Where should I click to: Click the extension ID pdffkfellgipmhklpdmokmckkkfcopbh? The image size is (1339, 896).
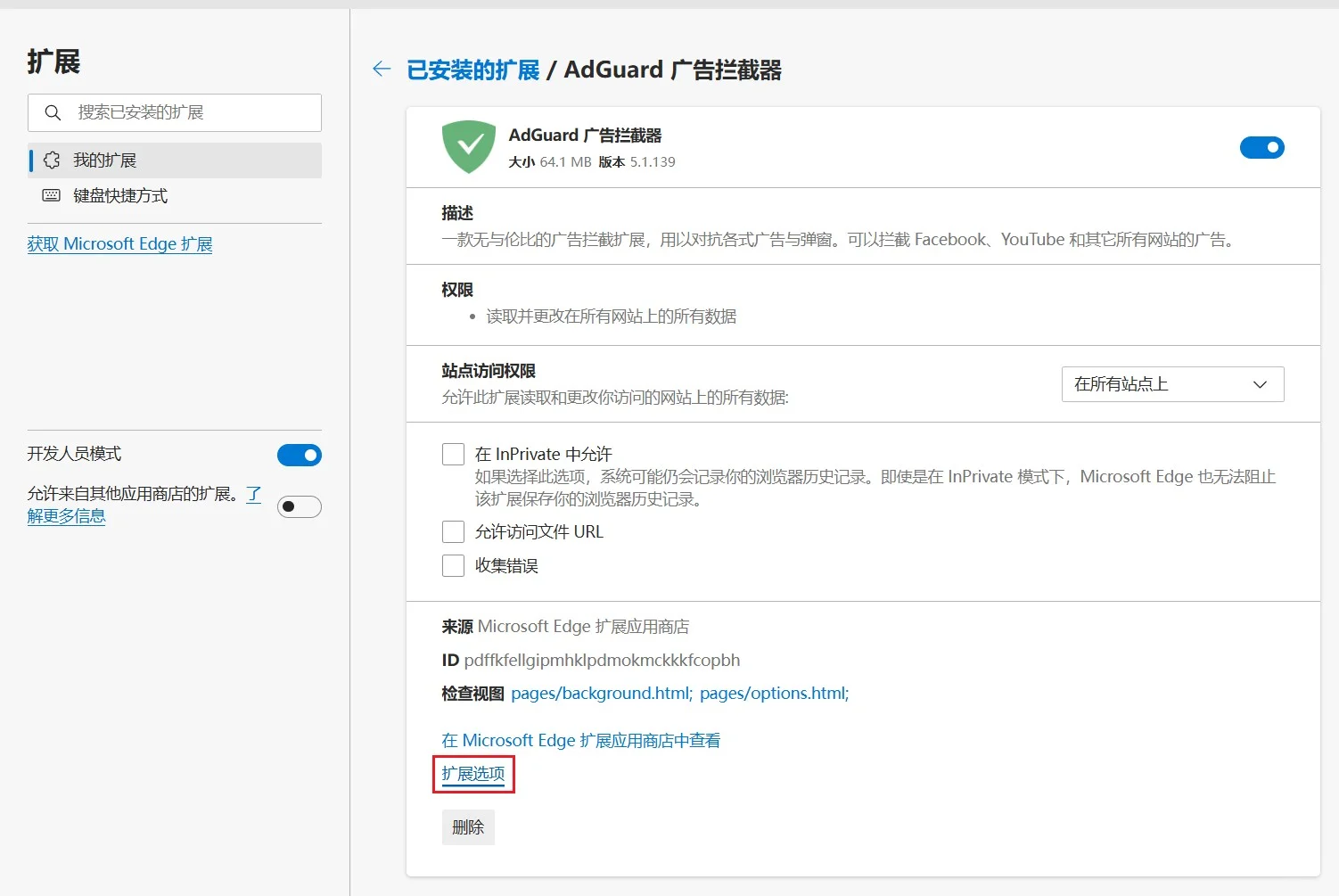click(603, 661)
